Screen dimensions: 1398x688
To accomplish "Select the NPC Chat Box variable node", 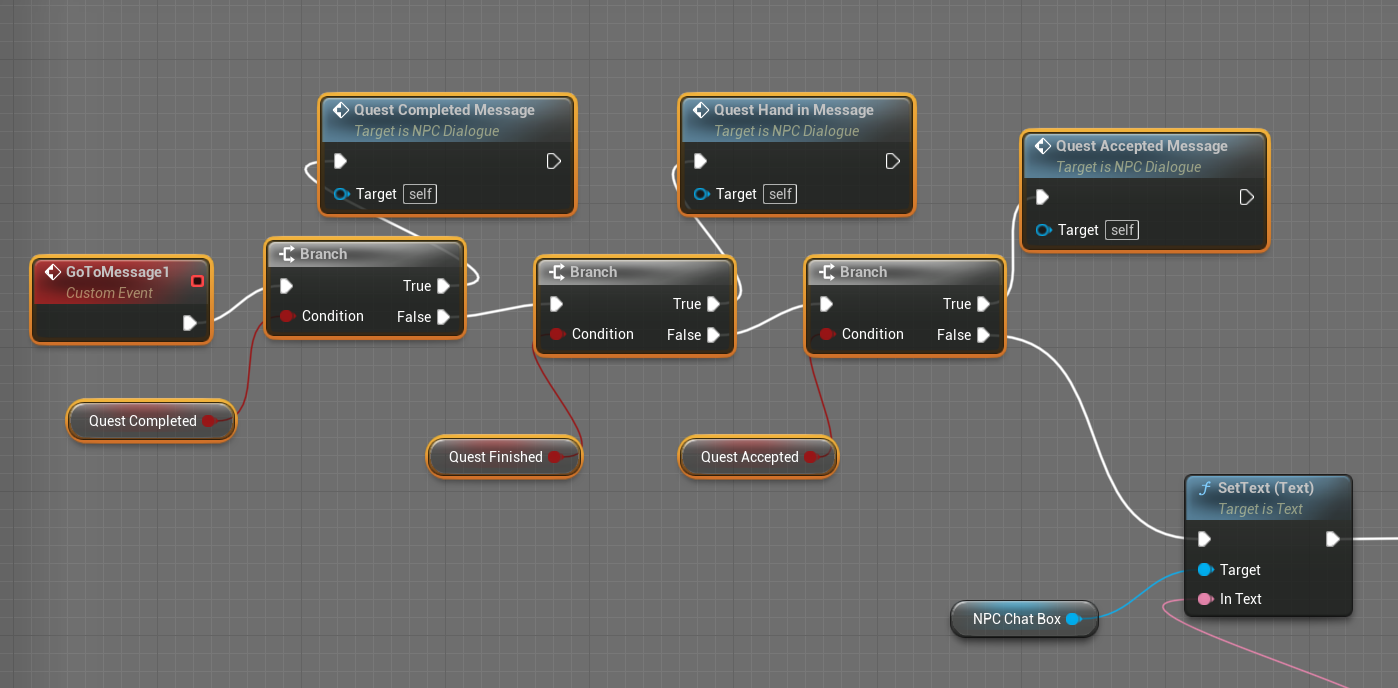I will tap(1024, 619).
